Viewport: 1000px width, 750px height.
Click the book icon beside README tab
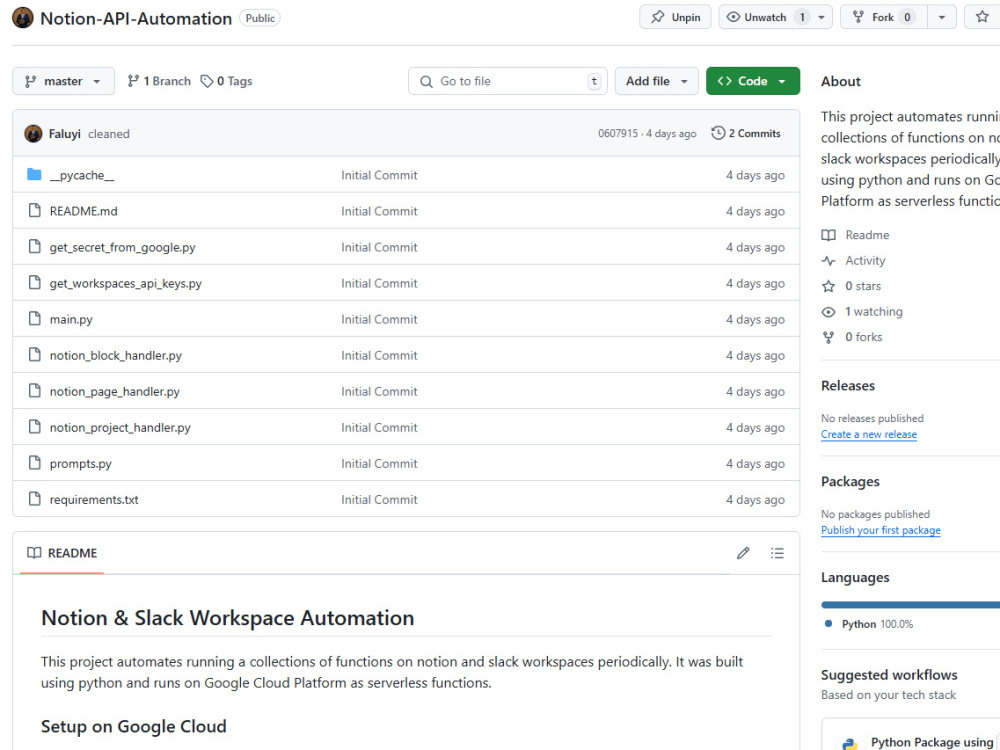(x=34, y=553)
